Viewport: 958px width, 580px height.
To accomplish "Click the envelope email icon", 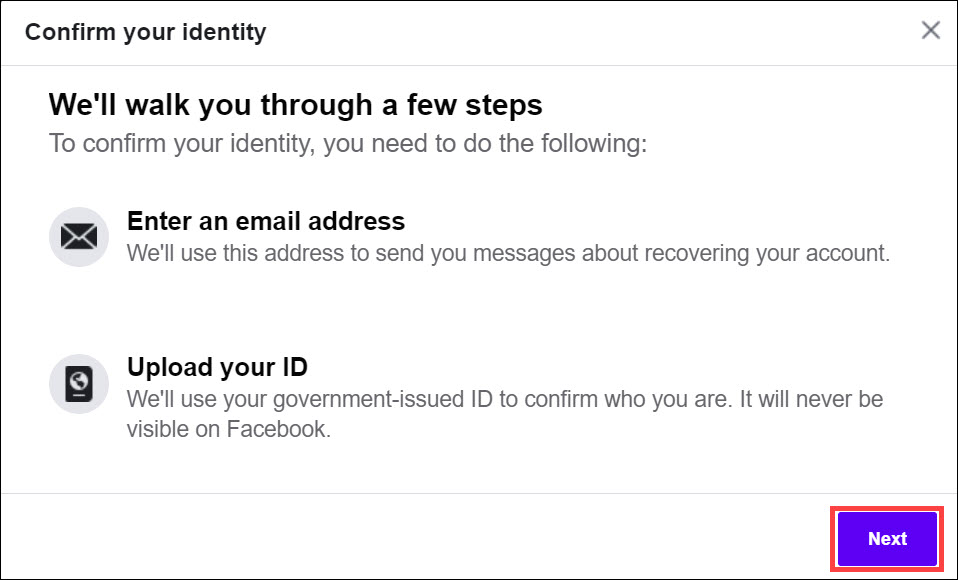I will pos(79,237).
